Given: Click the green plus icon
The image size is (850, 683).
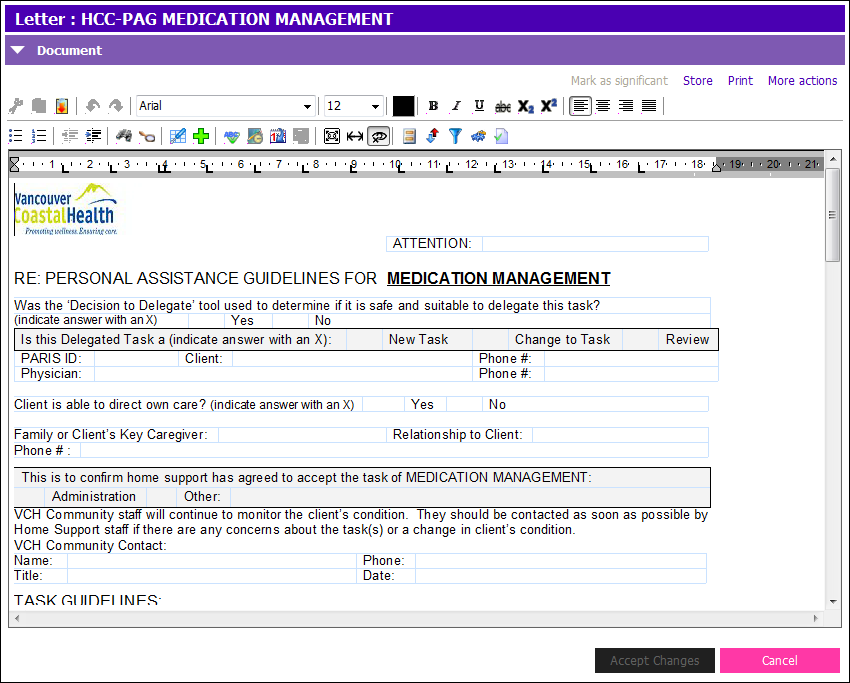Looking at the screenshot, I should 201,136.
